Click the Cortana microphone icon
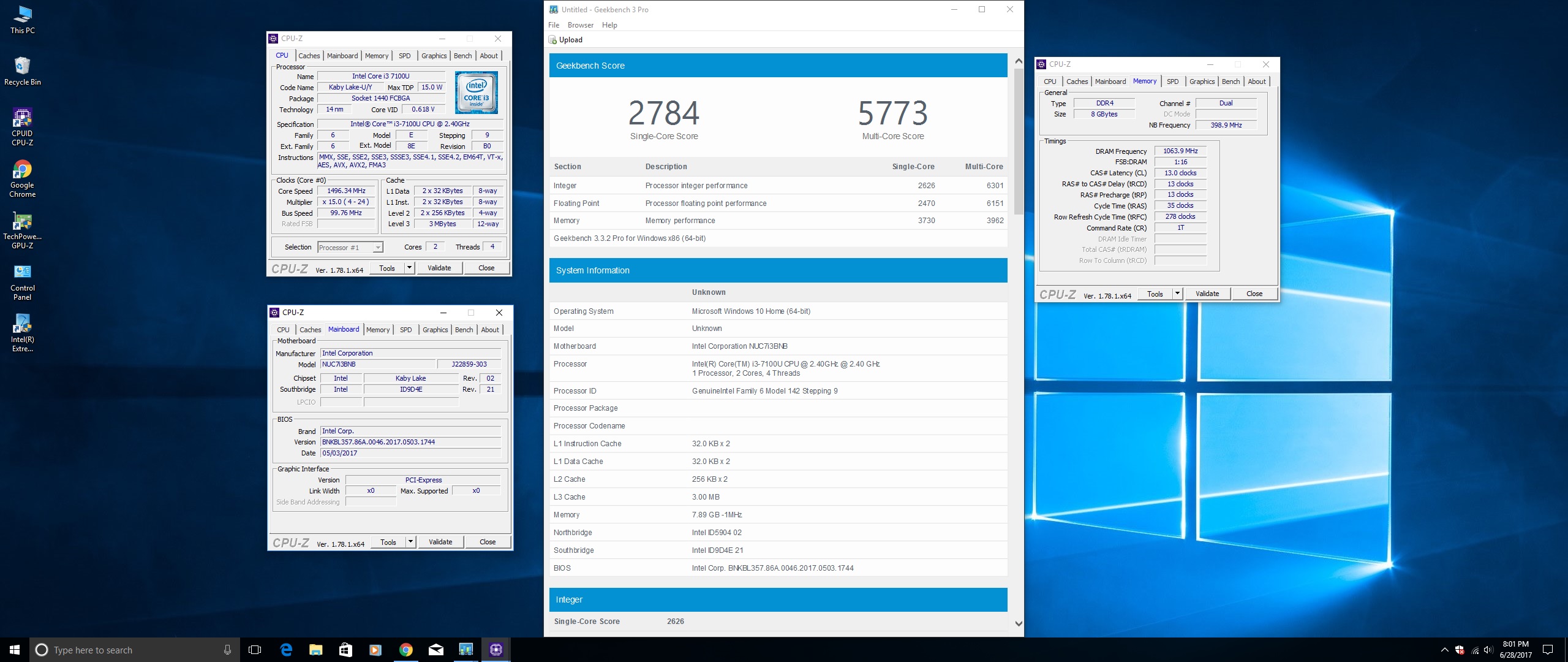The image size is (1568, 662). [227, 650]
